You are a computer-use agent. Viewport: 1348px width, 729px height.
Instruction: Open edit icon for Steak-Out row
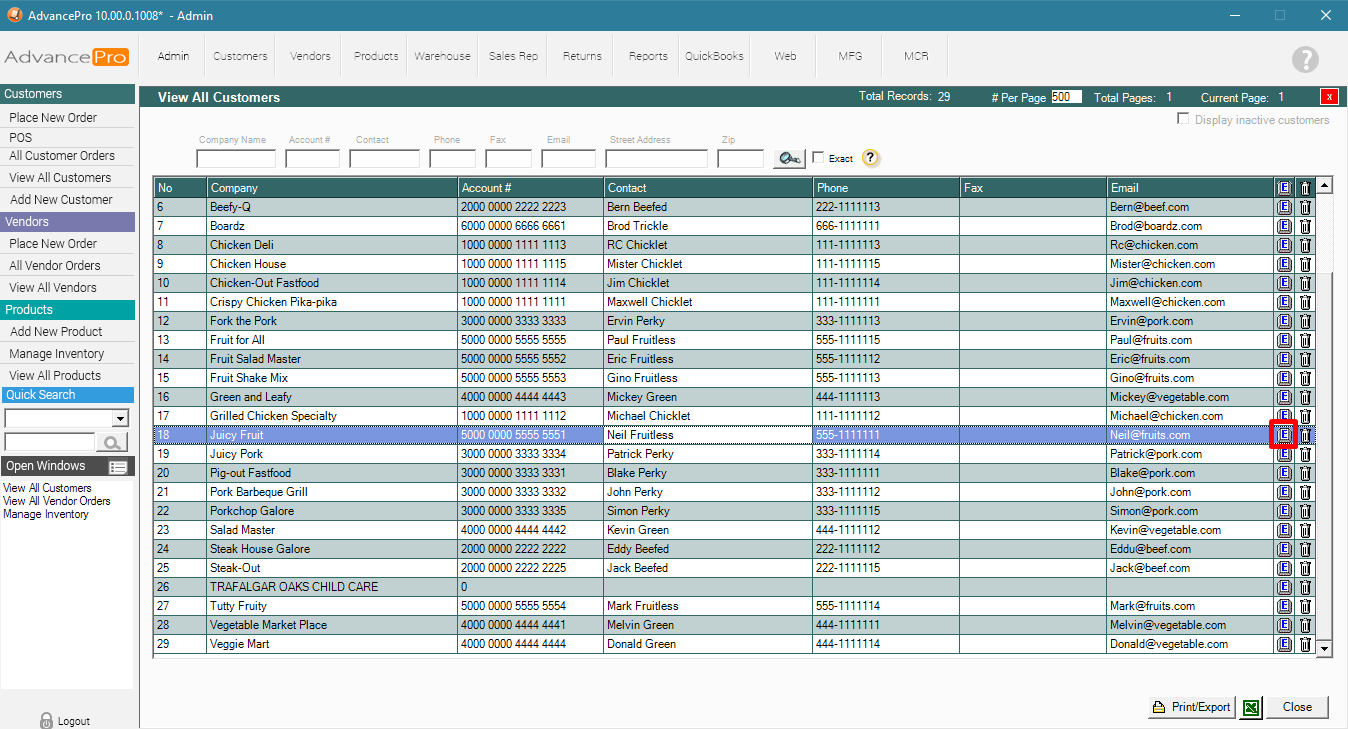tap(1284, 568)
